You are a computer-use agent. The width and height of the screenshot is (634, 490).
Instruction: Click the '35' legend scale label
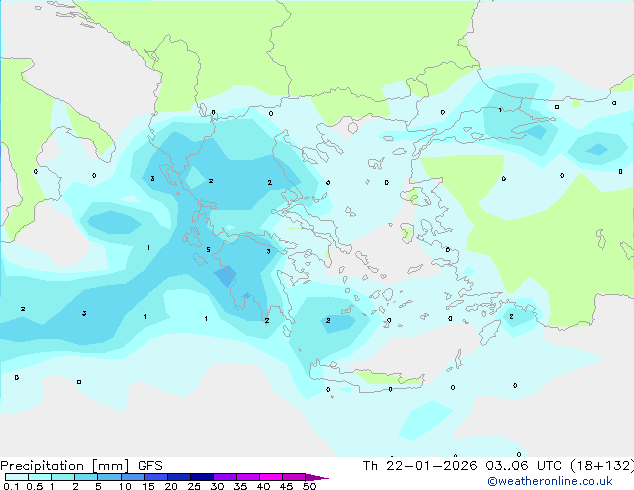(x=240, y=486)
